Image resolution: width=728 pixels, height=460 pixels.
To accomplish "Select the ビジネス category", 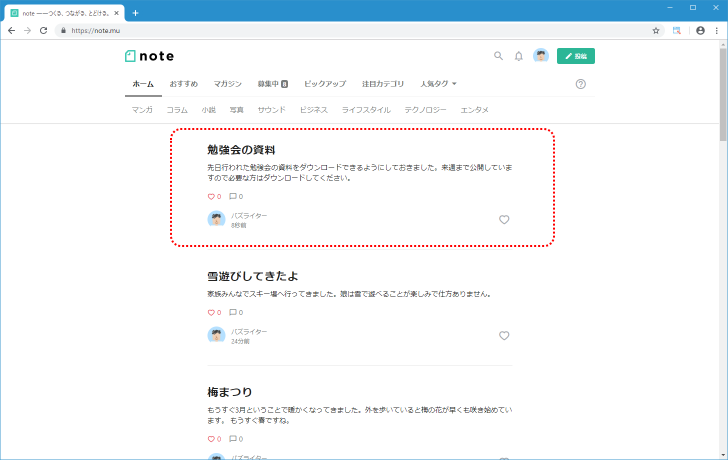I will click(x=313, y=110).
